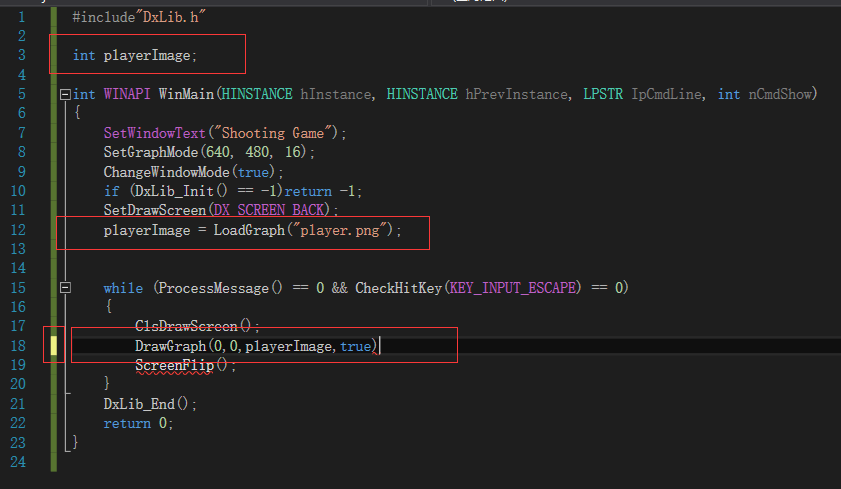Click the CheckHitKey function name
The height and width of the screenshot is (489, 841).
(x=399, y=288)
